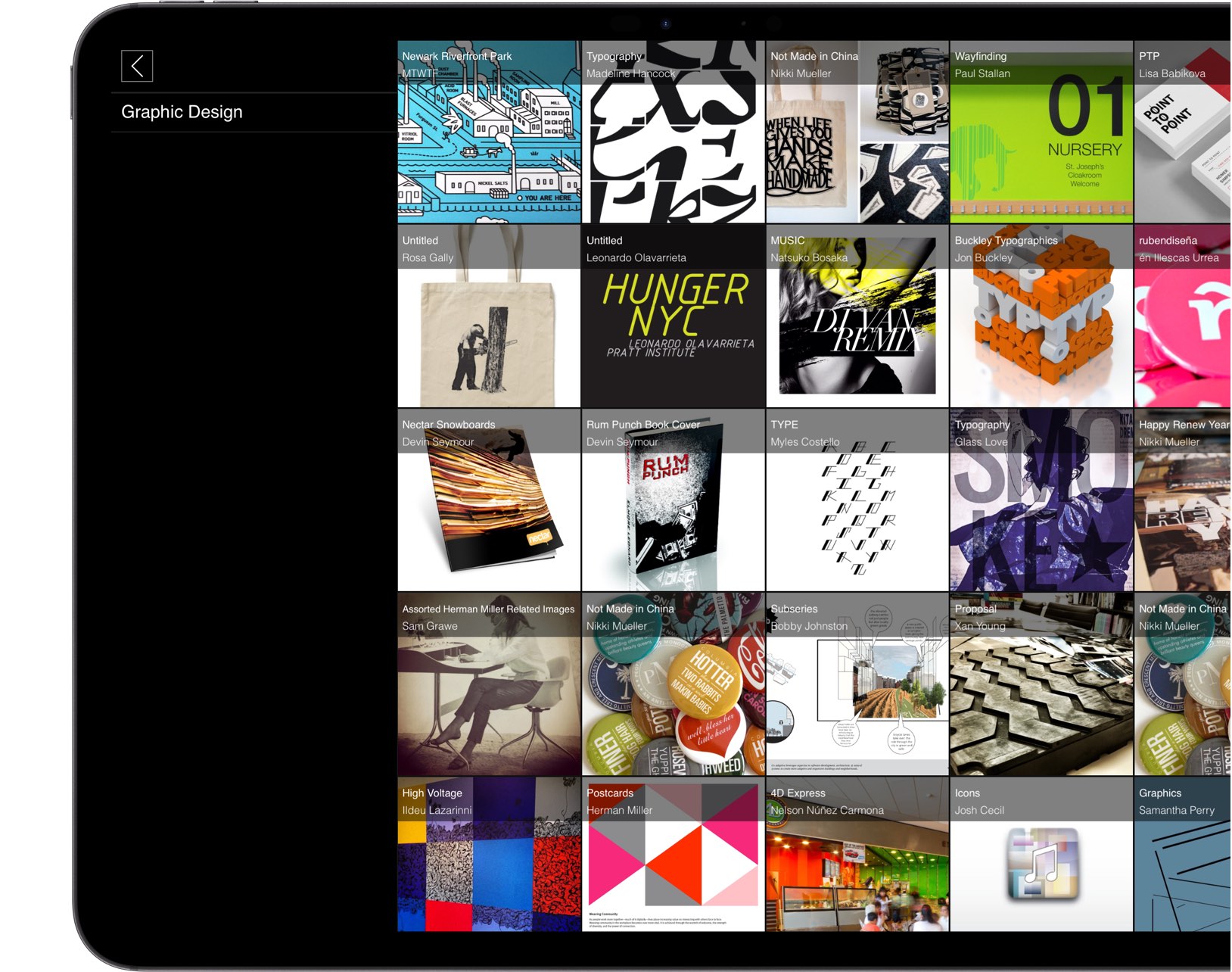Open the Newark Riverfront Park project

coord(487,132)
